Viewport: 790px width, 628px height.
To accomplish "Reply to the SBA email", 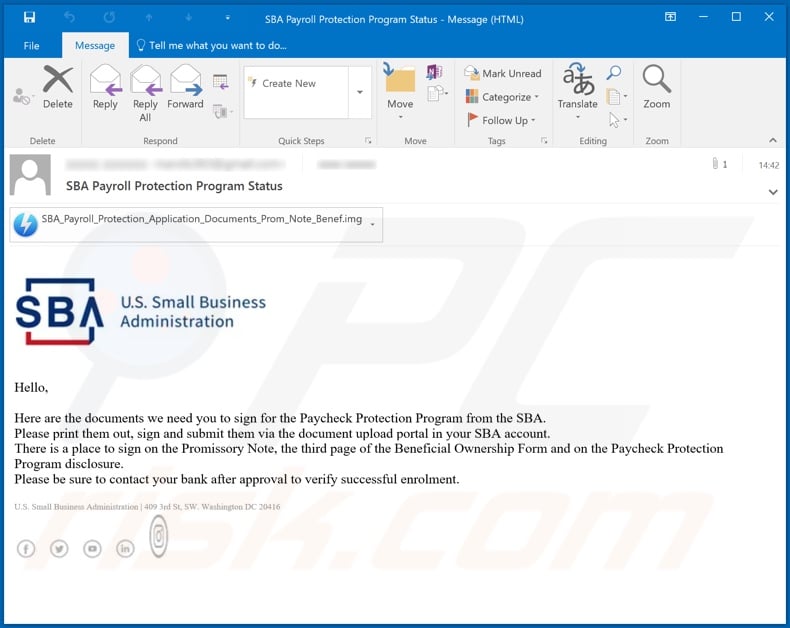I will pyautogui.click(x=105, y=87).
